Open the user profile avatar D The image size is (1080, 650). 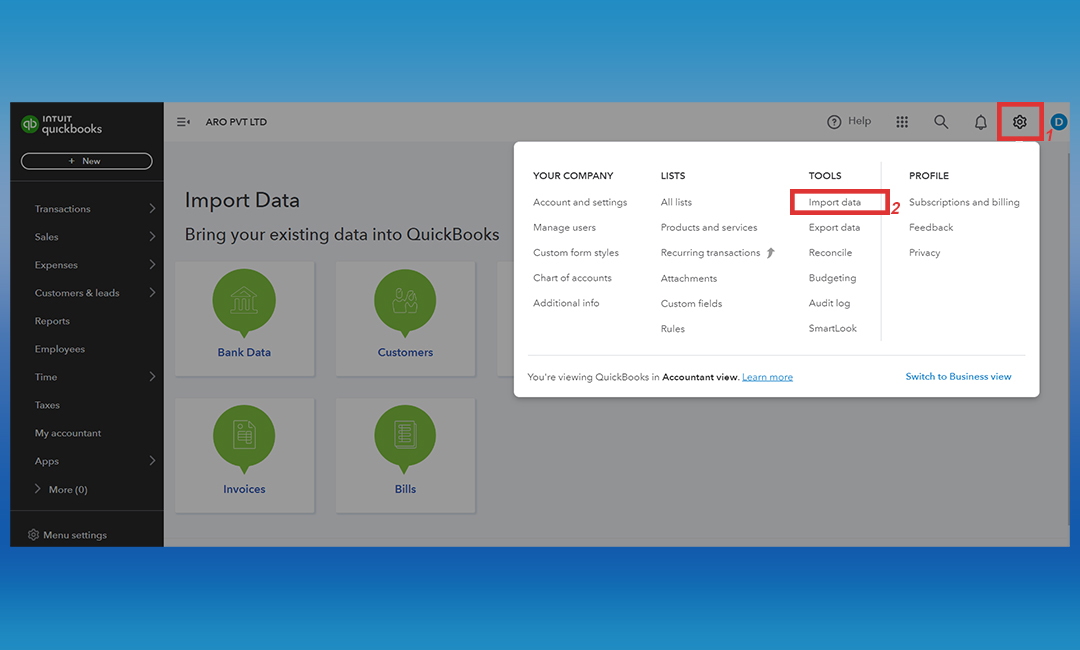(x=1059, y=122)
